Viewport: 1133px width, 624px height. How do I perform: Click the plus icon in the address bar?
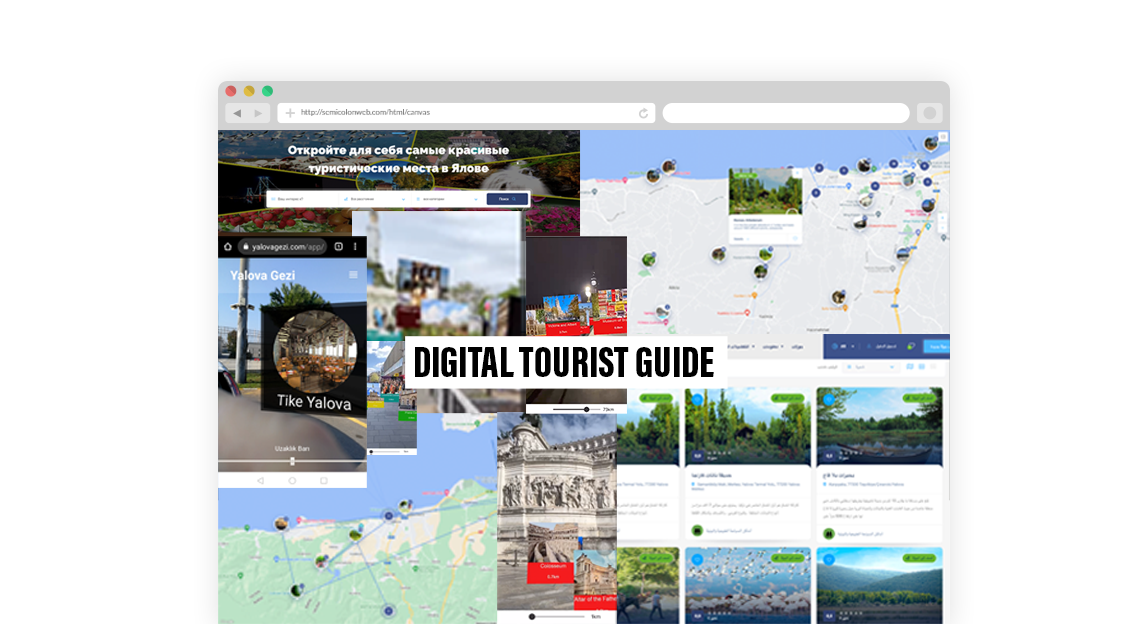tap(290, 113)
